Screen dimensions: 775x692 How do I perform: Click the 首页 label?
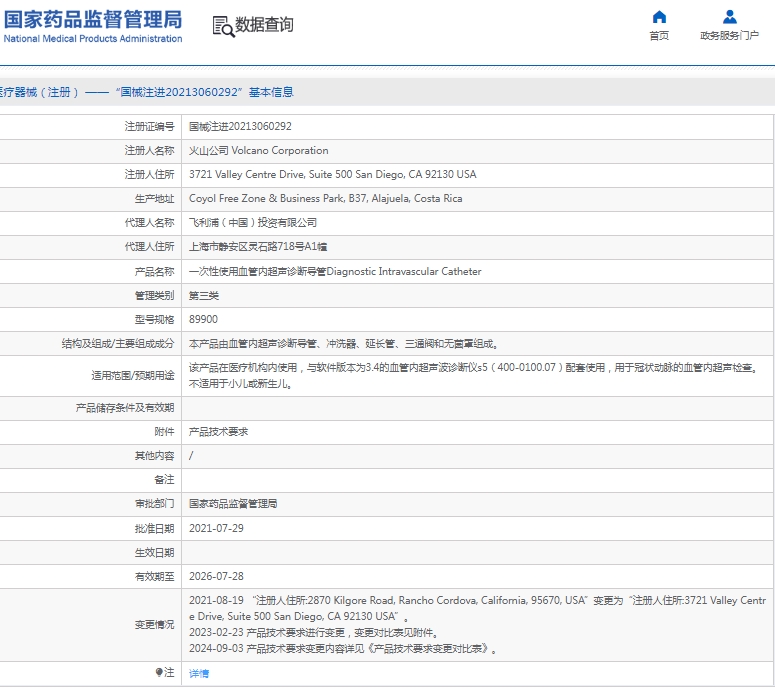[x=659, y=36]
